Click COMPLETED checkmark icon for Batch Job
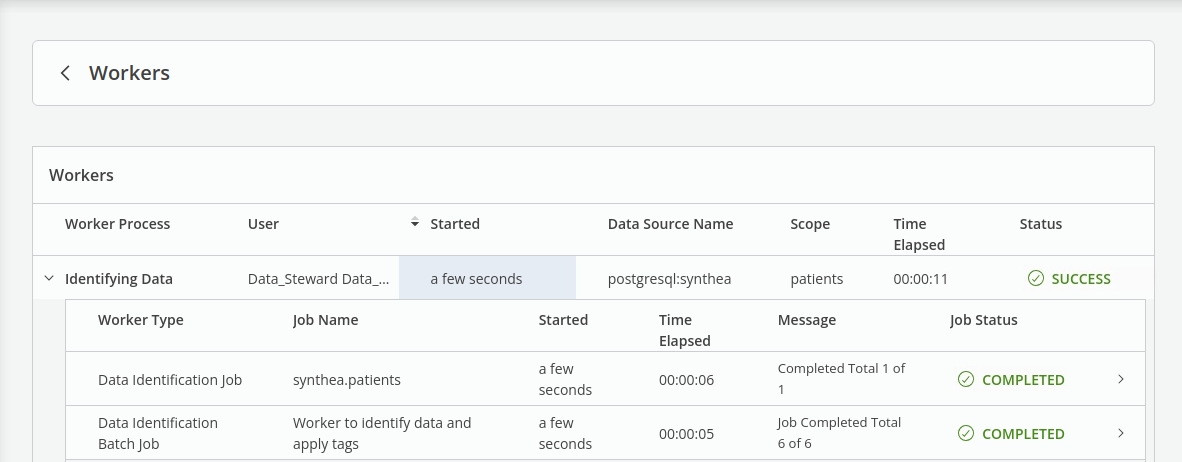 [966, 434]
